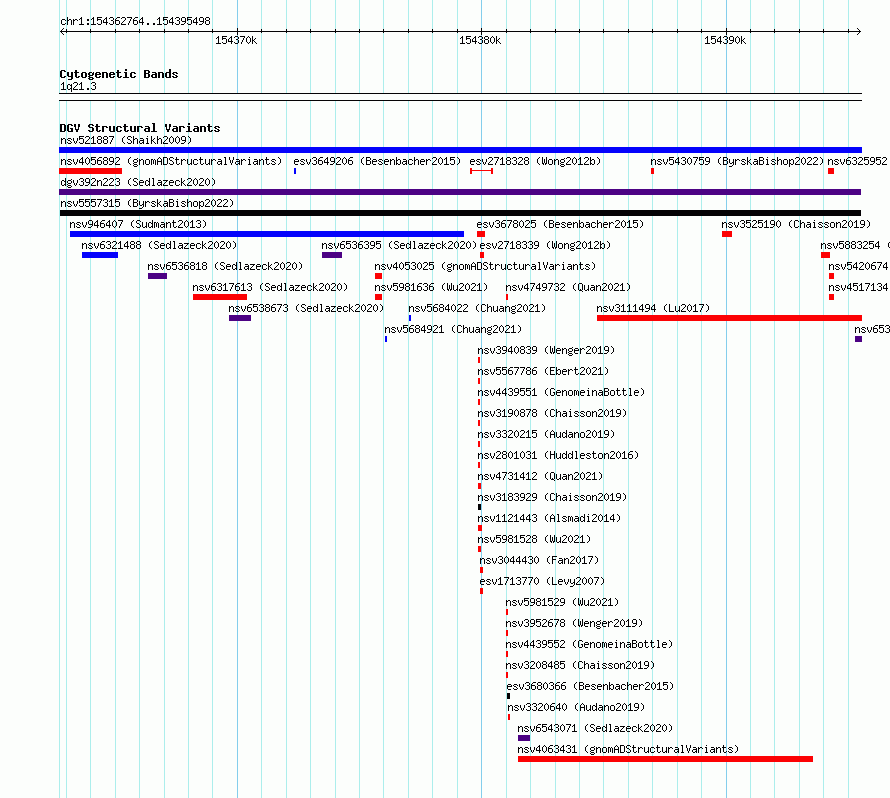
Task: Select the 1q21.3 cytogenetic band label
Action: 78,86
